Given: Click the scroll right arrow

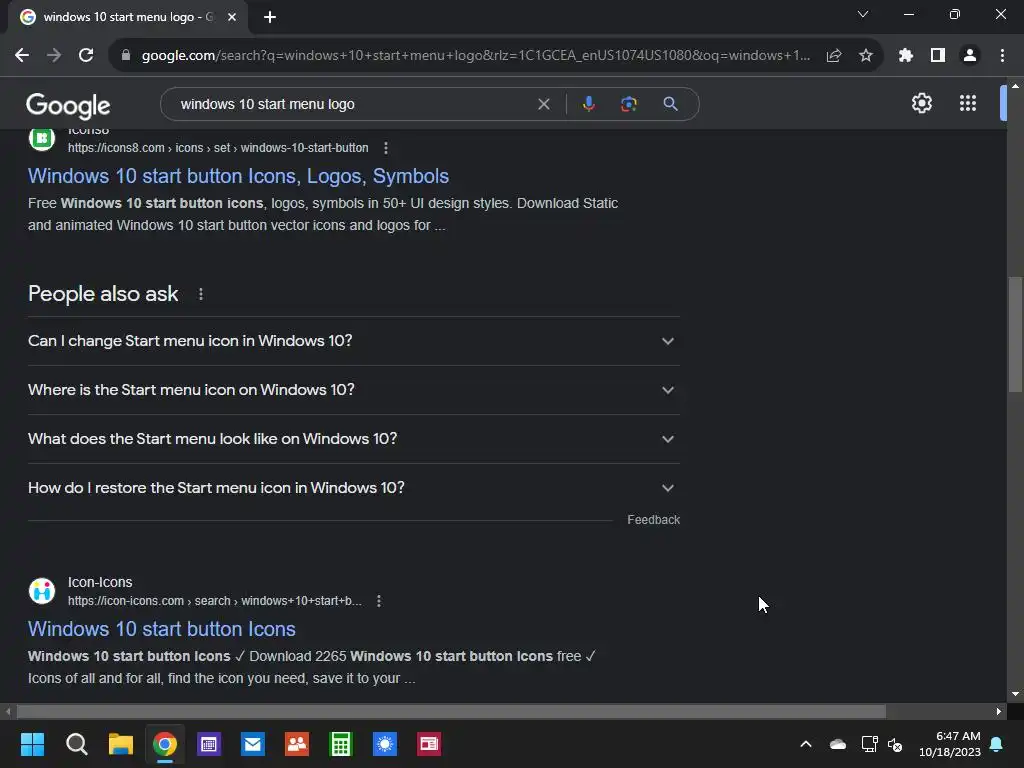Looking at the screenshot, I should [x=999, y=711].
